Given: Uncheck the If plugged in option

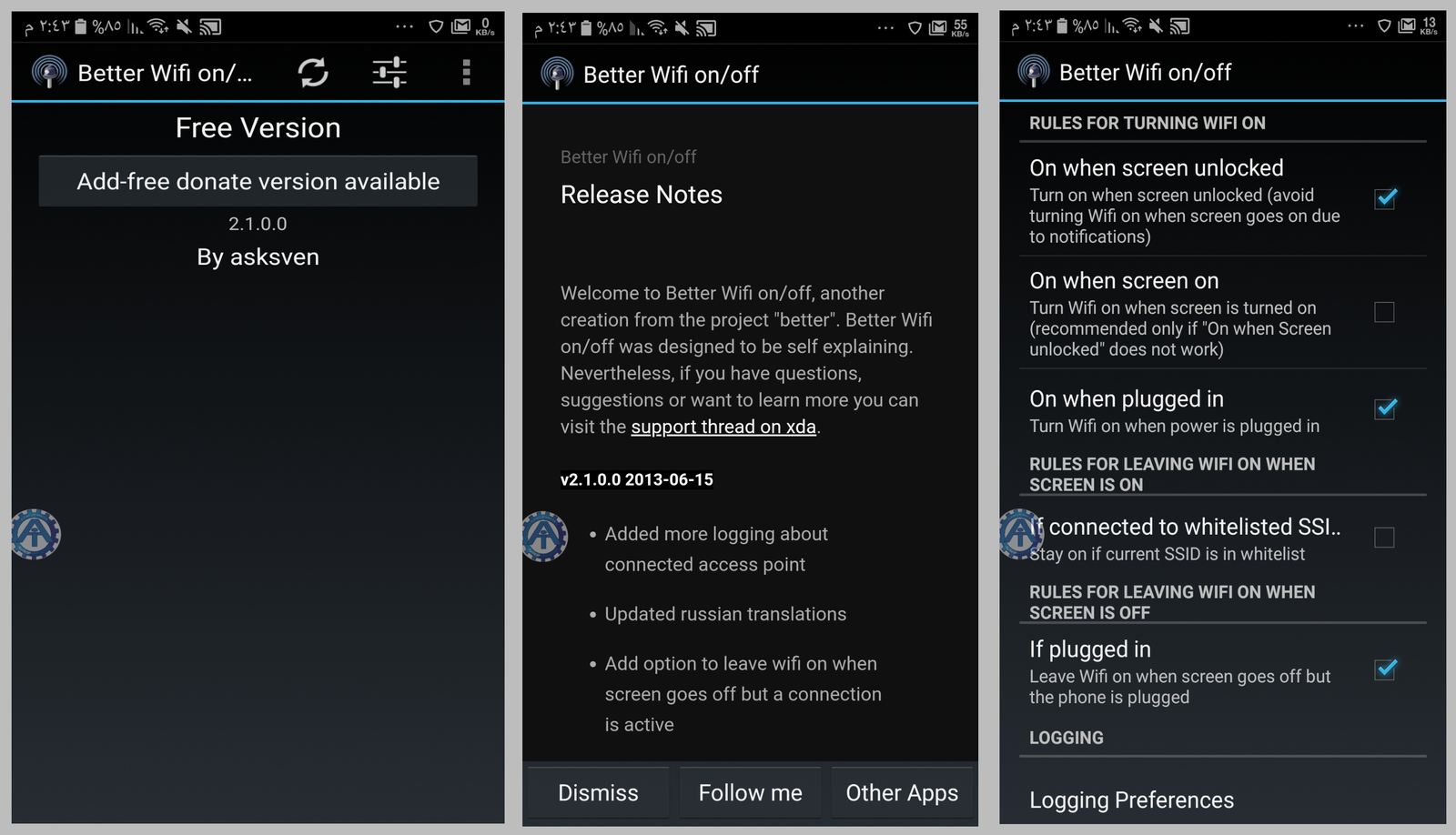Looking at the screenshot, I should tap(1384, 670).
